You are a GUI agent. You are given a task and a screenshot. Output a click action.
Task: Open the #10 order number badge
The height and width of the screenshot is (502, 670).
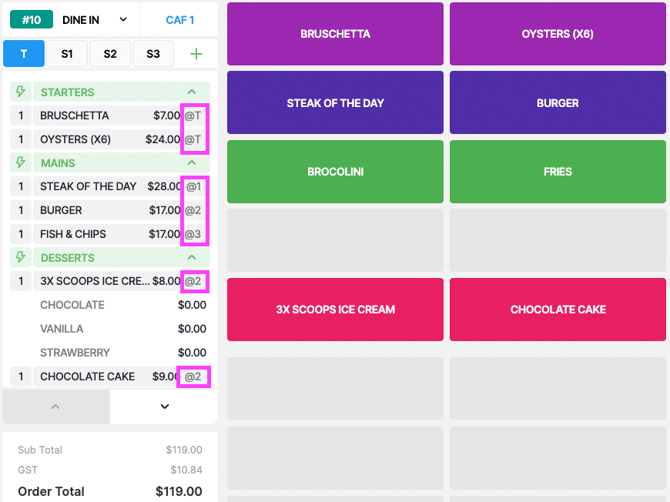coord(31,20)
